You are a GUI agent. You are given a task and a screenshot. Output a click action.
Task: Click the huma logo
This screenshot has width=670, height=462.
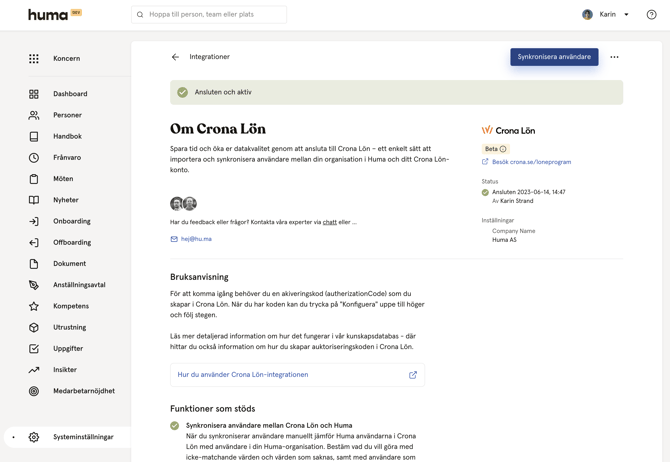48,15
